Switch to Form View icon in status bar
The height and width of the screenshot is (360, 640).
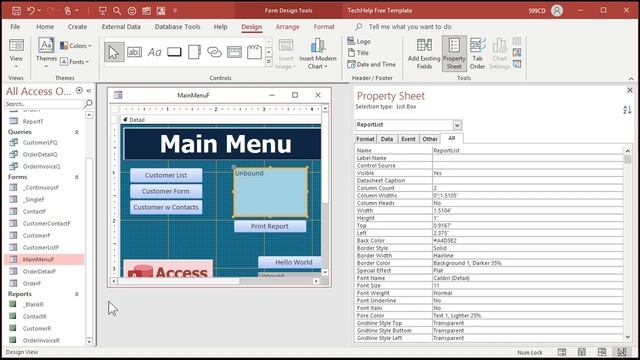[x=562, y=352]
